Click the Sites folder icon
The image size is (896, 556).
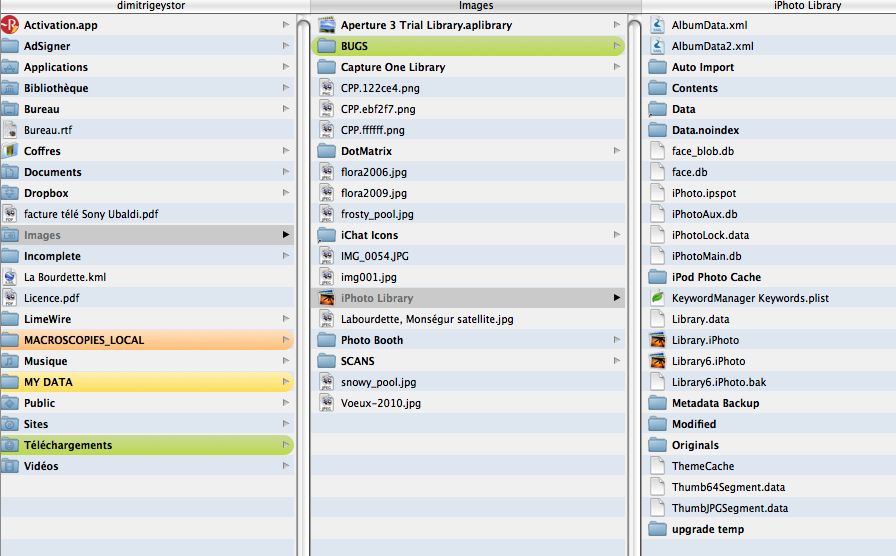10,424
